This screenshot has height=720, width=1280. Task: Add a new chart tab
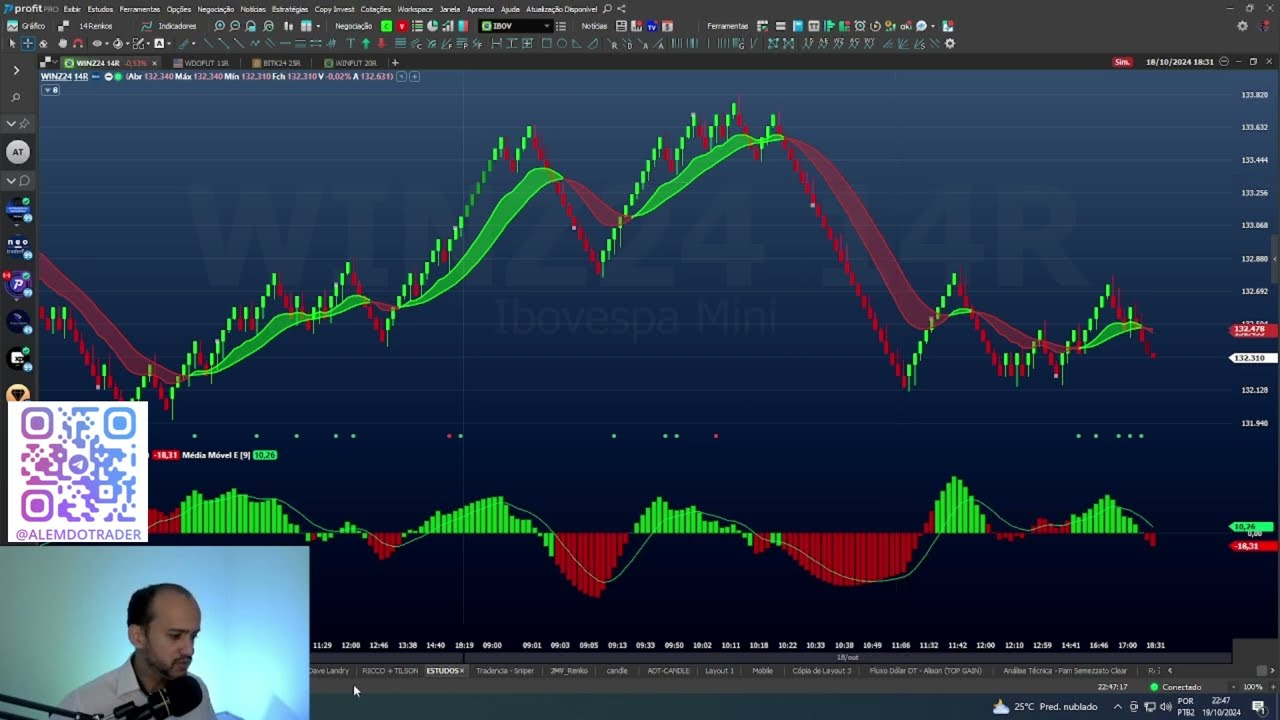point(395,63)
